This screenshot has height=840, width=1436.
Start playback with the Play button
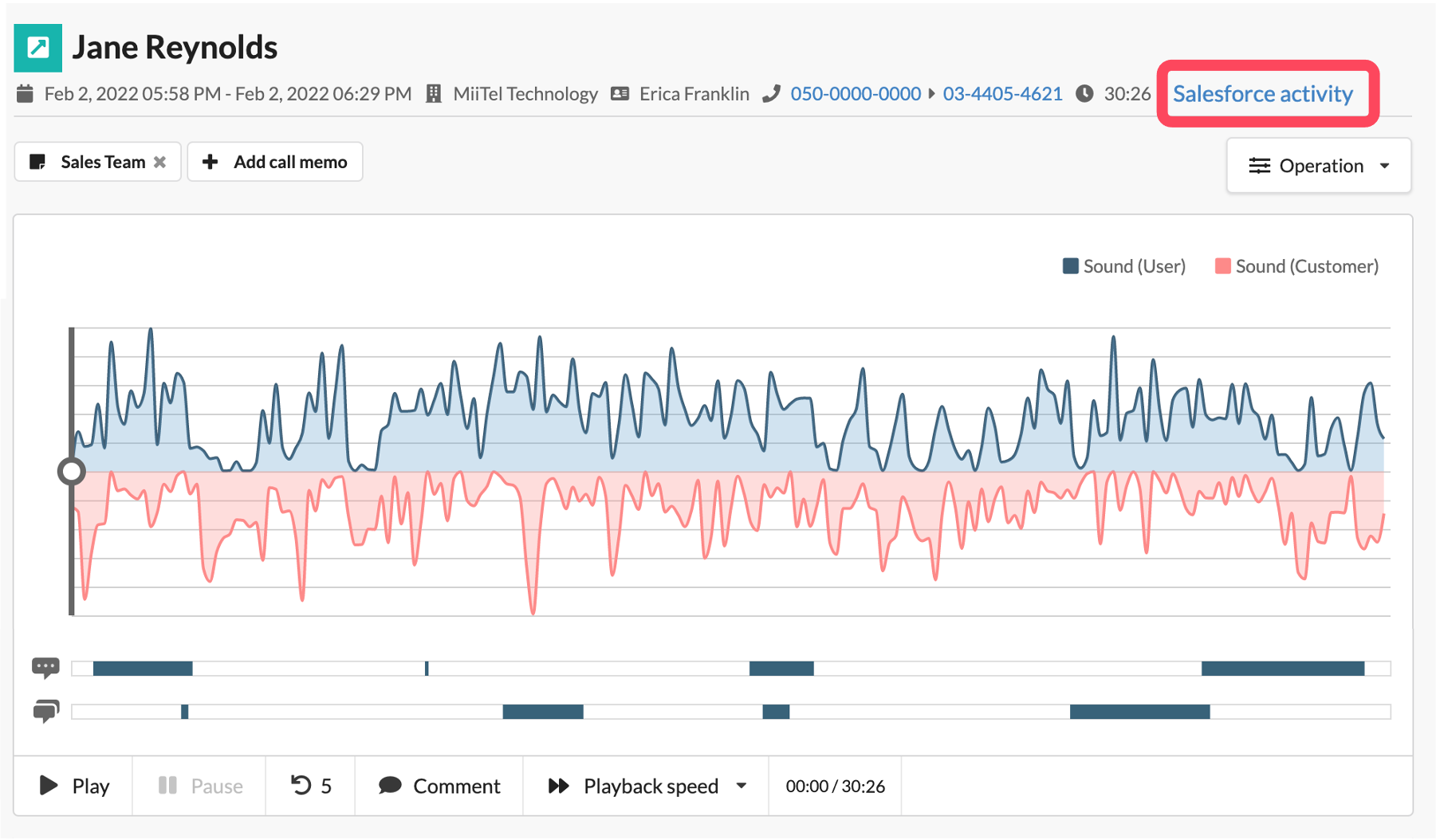(x=74, y=786)
